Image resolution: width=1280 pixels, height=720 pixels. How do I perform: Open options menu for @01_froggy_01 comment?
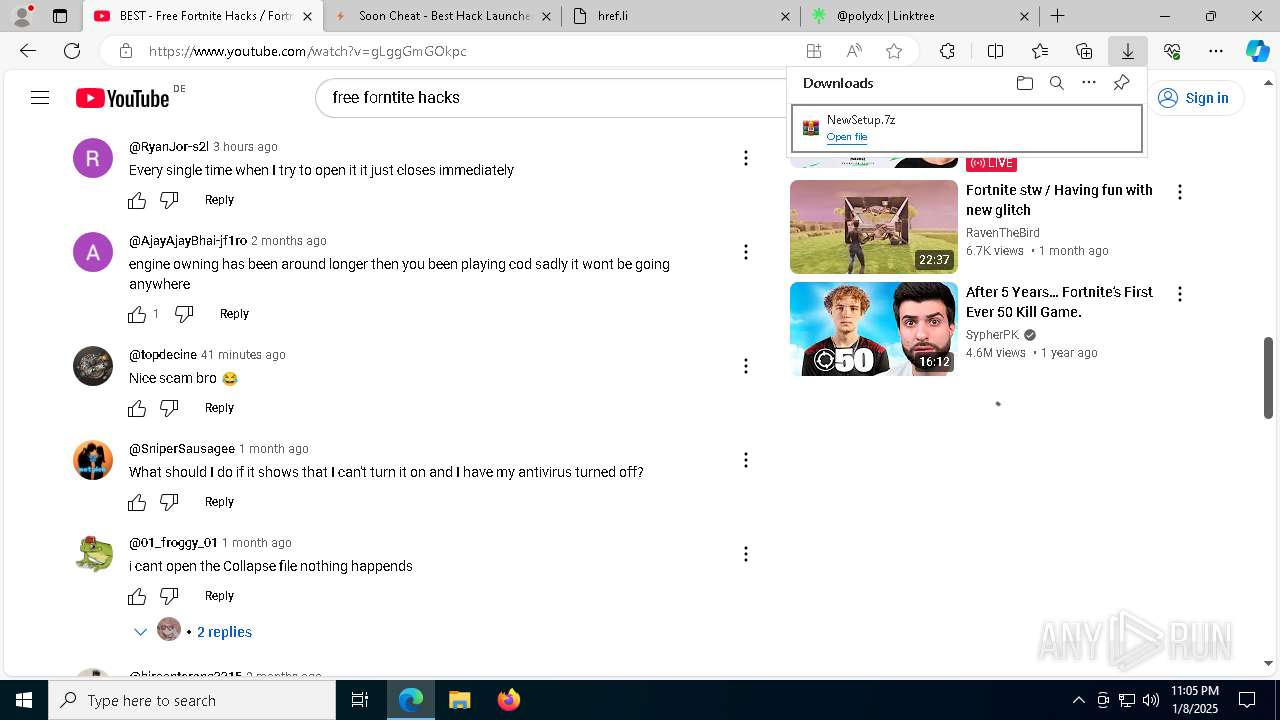pyautogui.click(x=745, y=554)
